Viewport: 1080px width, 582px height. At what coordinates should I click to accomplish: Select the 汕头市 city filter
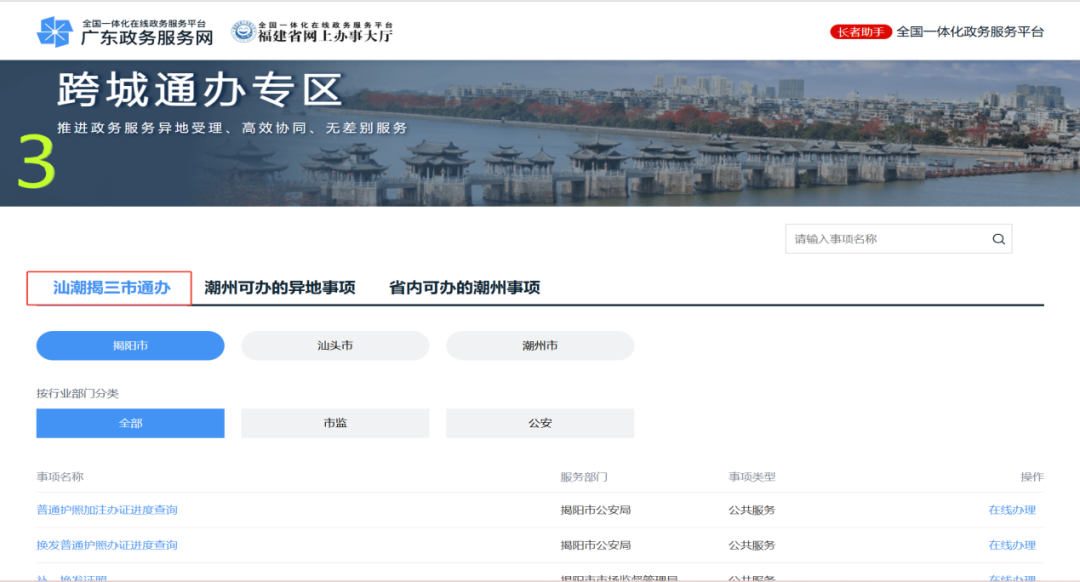coord(335,346)
